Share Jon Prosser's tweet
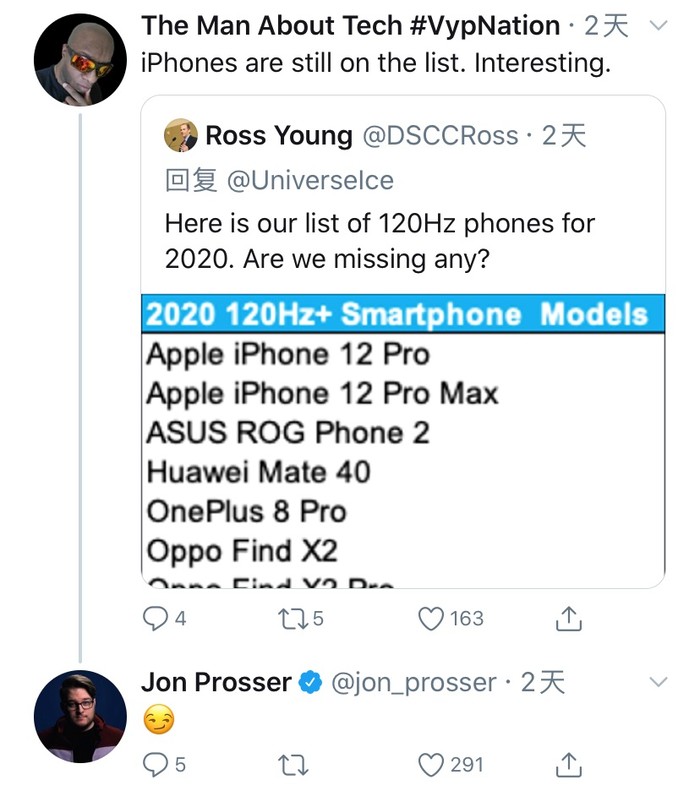The image size is (700, 791). [x=568, y=765]
